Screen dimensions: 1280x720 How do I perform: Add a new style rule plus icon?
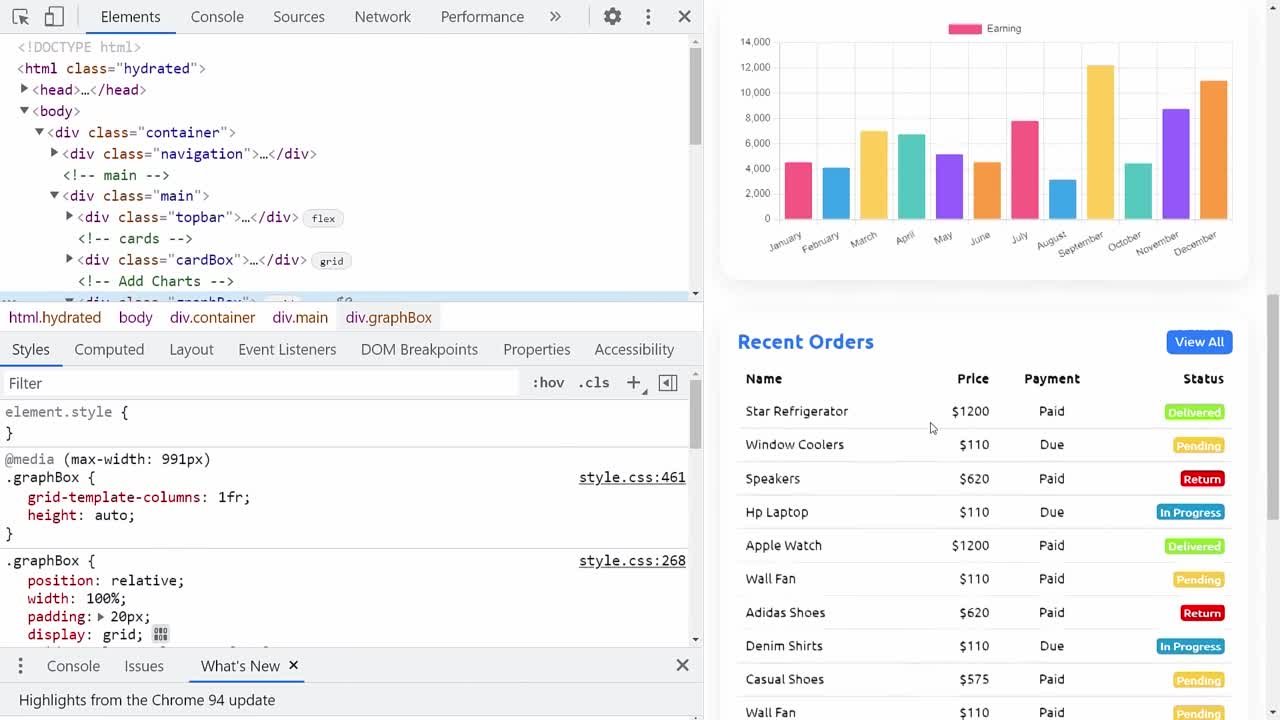(633, 383)
